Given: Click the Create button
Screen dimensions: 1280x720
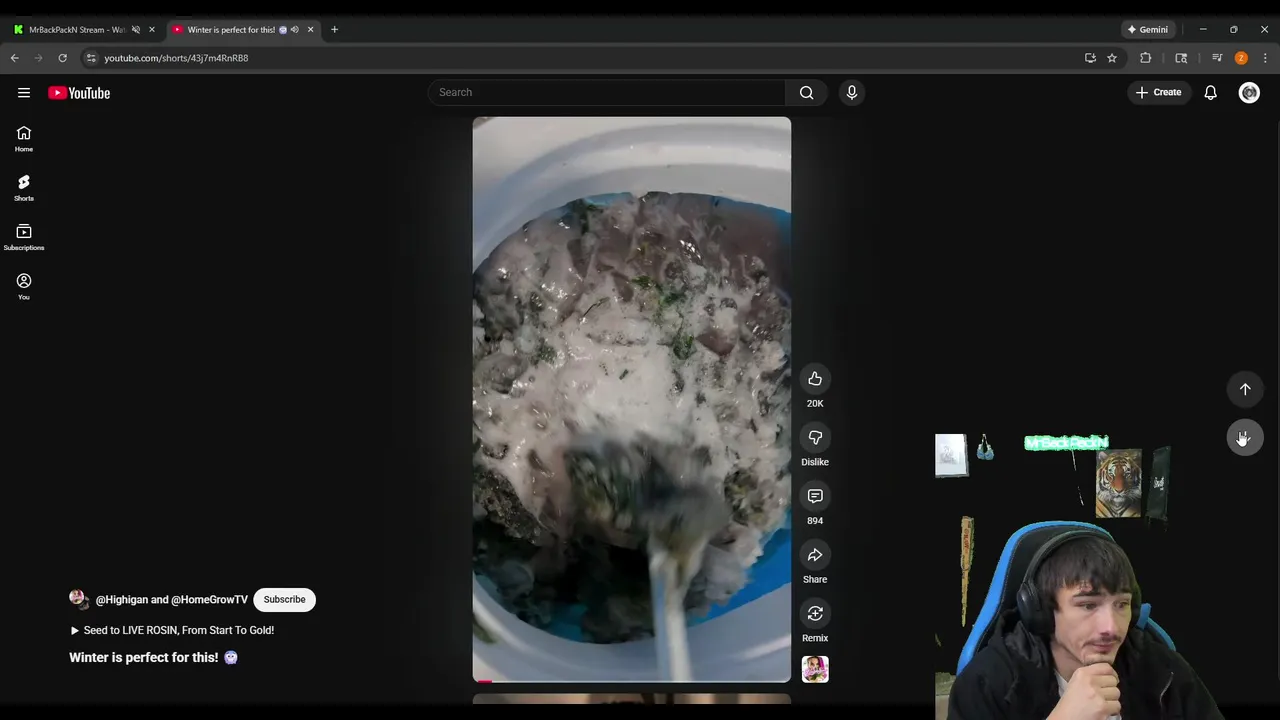Looking at the screenshot, I should tap(1159, 93).
